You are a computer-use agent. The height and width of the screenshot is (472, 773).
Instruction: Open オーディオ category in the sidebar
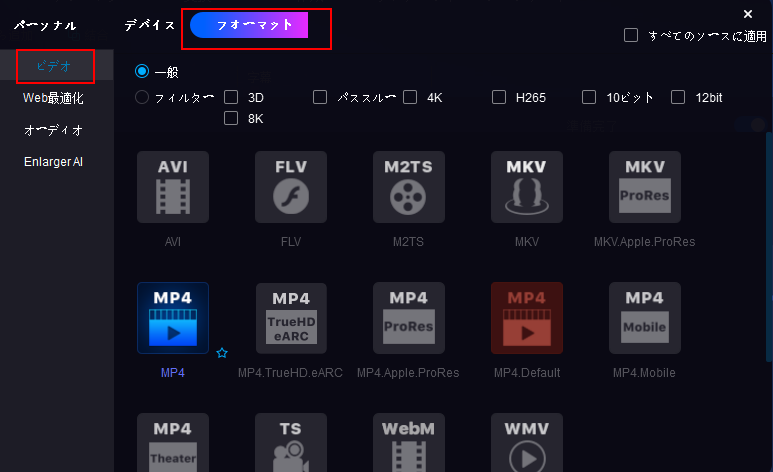(x=53, y=130)
